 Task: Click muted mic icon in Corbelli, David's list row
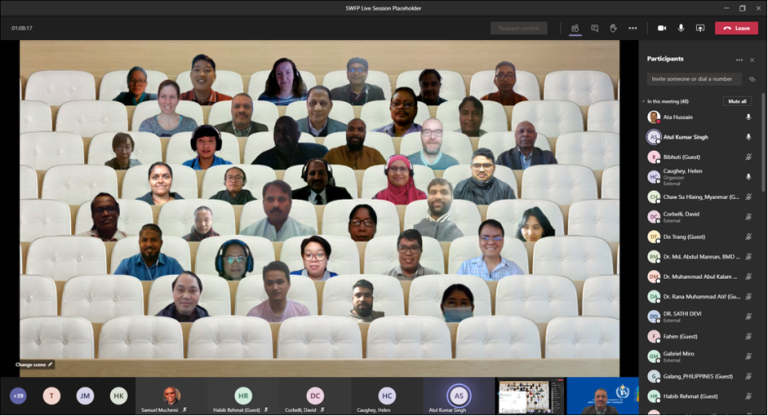[748, 217]
